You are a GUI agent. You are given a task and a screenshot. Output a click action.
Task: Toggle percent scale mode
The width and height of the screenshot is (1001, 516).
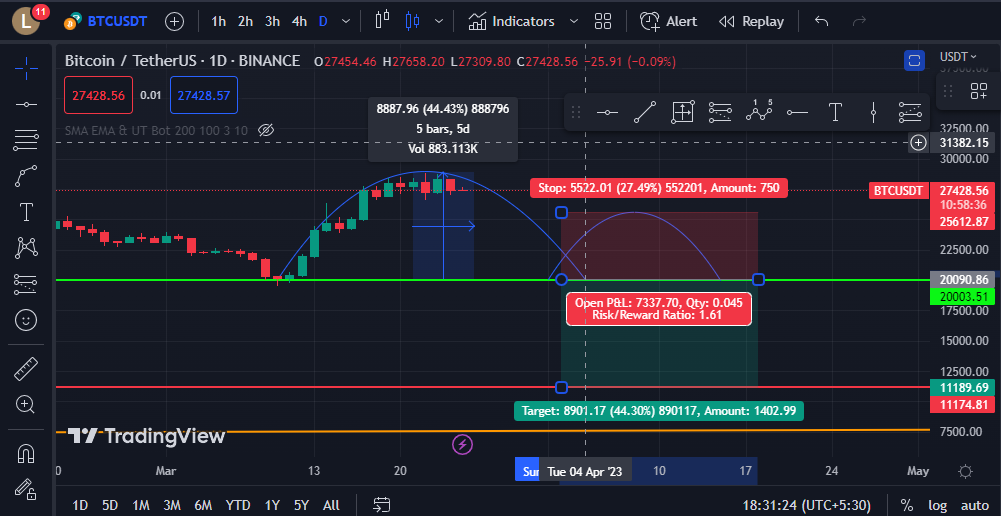(x=907, y=505)
